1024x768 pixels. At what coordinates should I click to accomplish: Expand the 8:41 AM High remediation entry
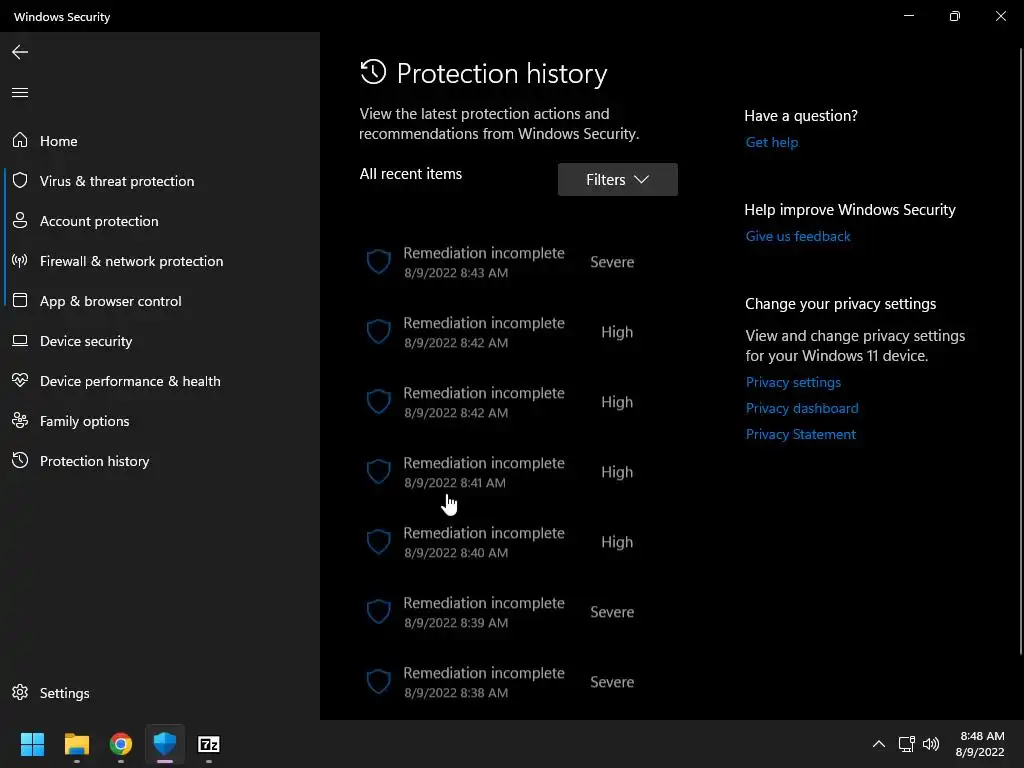click(500, 472)
